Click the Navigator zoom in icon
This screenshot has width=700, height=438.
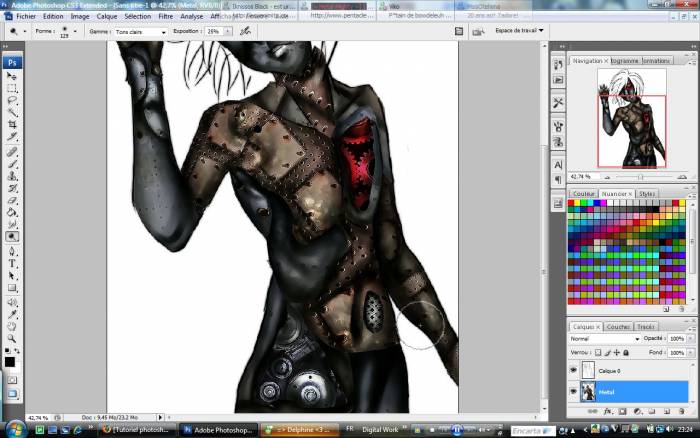682,177
